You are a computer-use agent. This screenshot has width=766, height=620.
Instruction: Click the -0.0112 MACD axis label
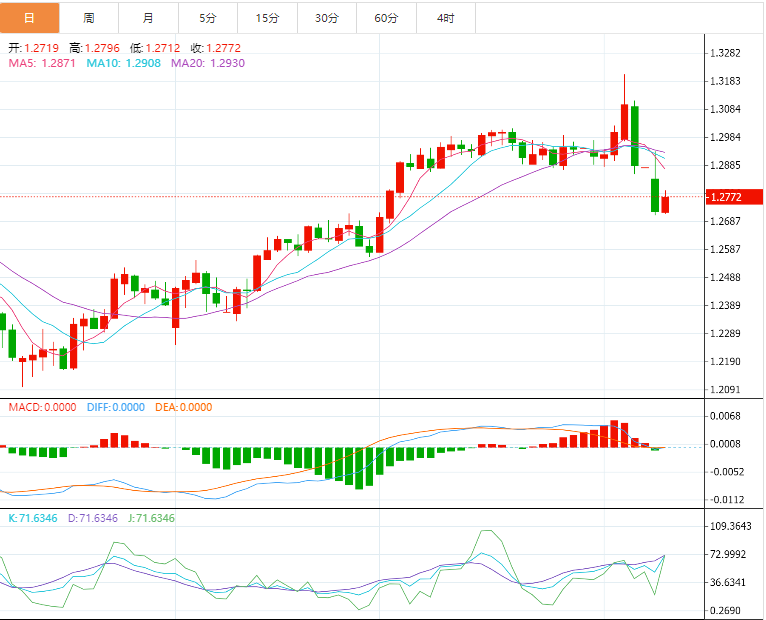727,500
